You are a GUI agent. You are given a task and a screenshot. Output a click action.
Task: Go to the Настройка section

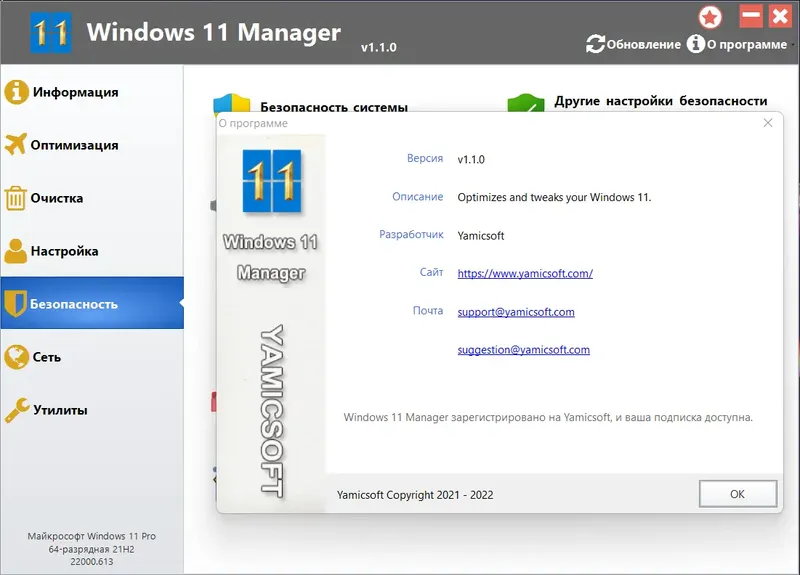click(92, 251)
